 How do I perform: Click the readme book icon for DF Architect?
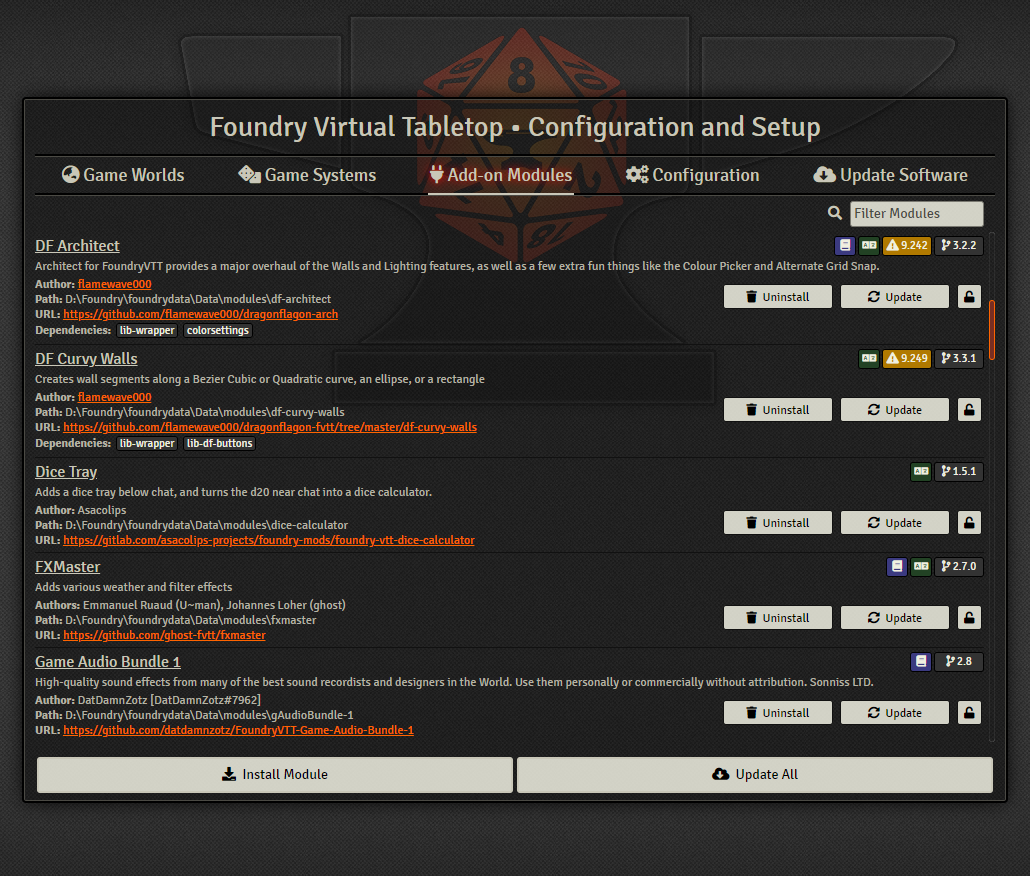pyautogui.click(x=845, y=245)
